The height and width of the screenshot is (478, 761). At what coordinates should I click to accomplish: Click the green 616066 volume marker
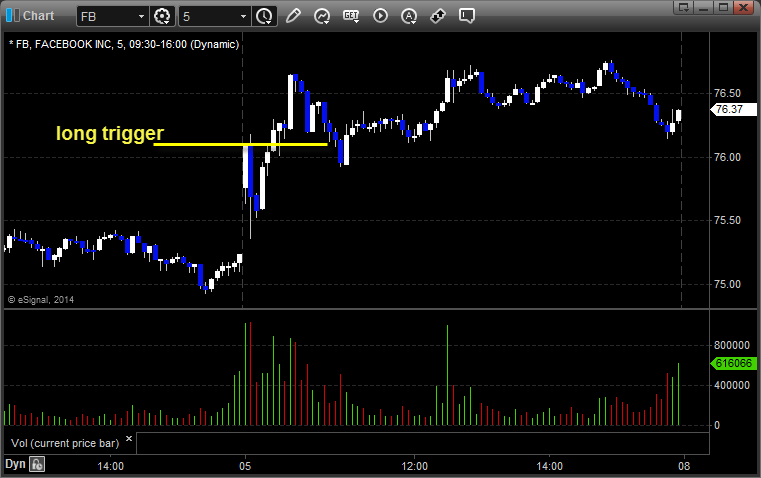[x=734, y=363]
